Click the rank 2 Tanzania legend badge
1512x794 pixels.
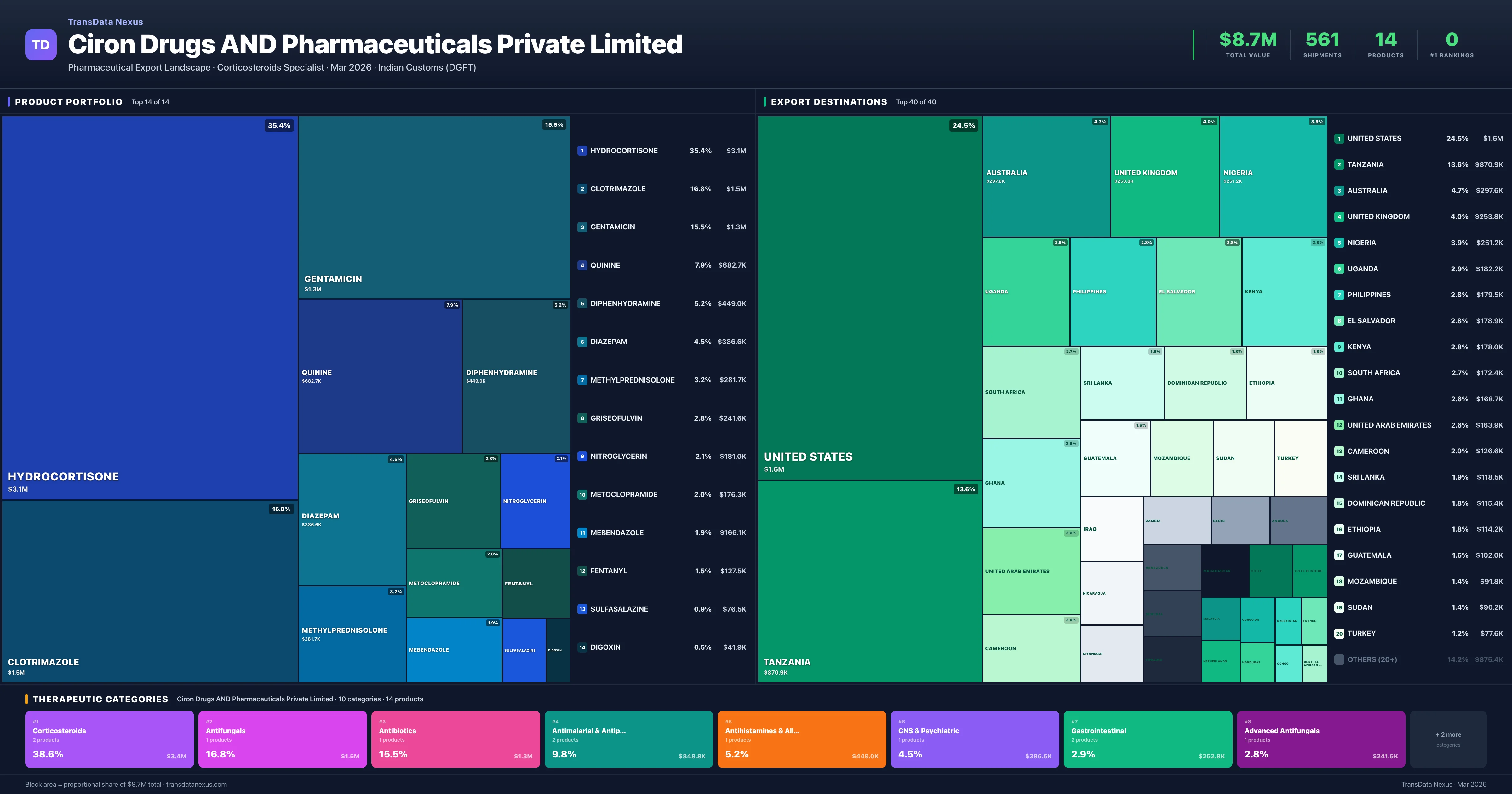(1339, 164)
